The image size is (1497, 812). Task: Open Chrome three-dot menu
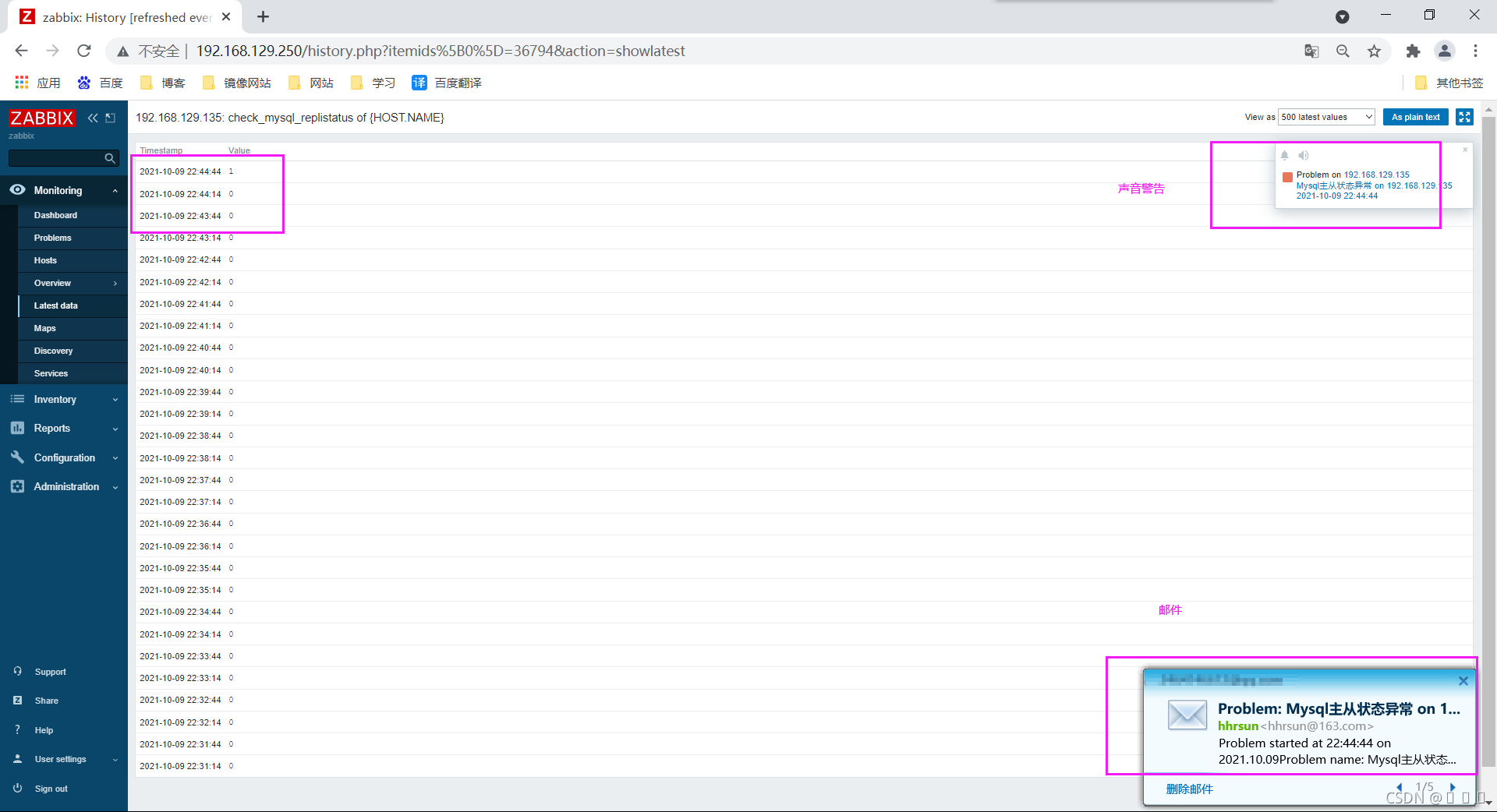click(1475, 51)
